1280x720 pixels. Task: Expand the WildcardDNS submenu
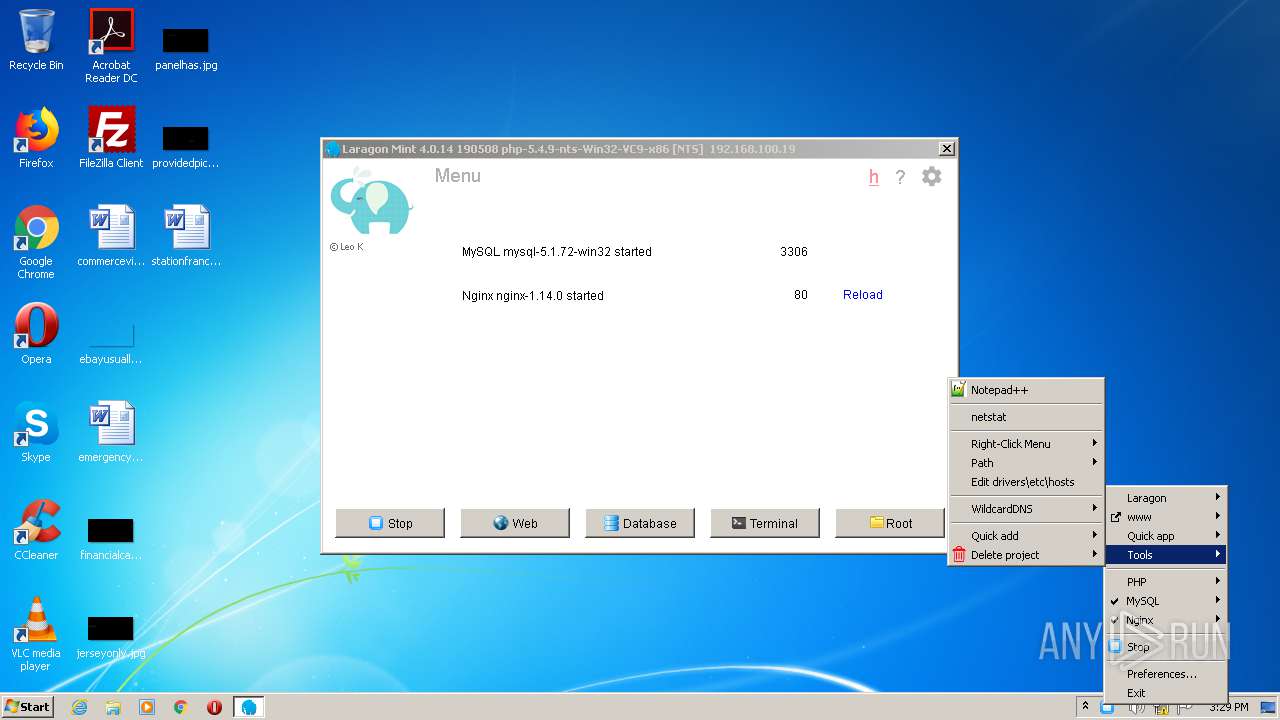(1026, 509)
